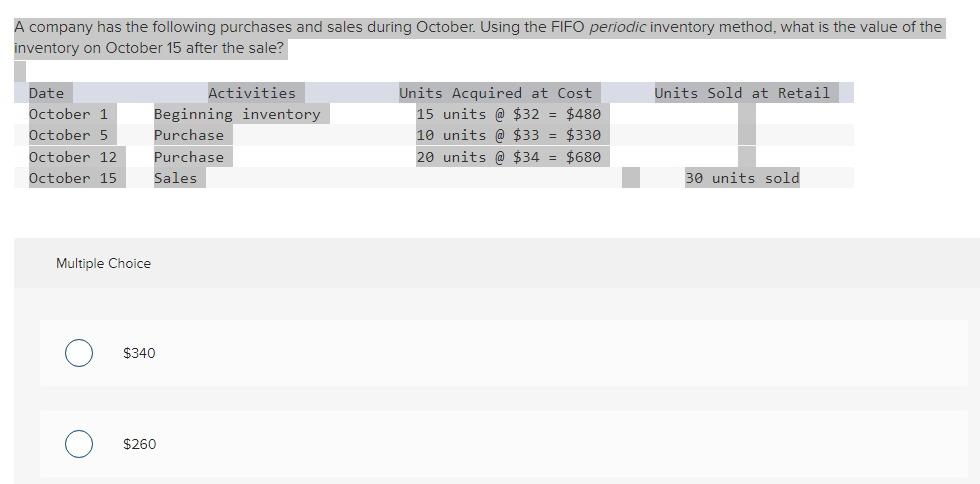This screenshot has height=484, width=980.
Task: Click the Date column header
Action: pos(46,93)
